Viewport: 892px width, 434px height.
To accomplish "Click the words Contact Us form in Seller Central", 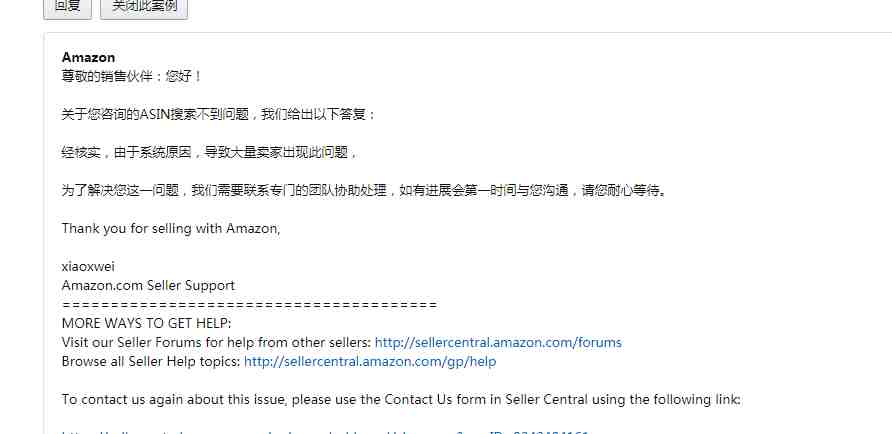I will pyautogui.click(x=486, y=399).
